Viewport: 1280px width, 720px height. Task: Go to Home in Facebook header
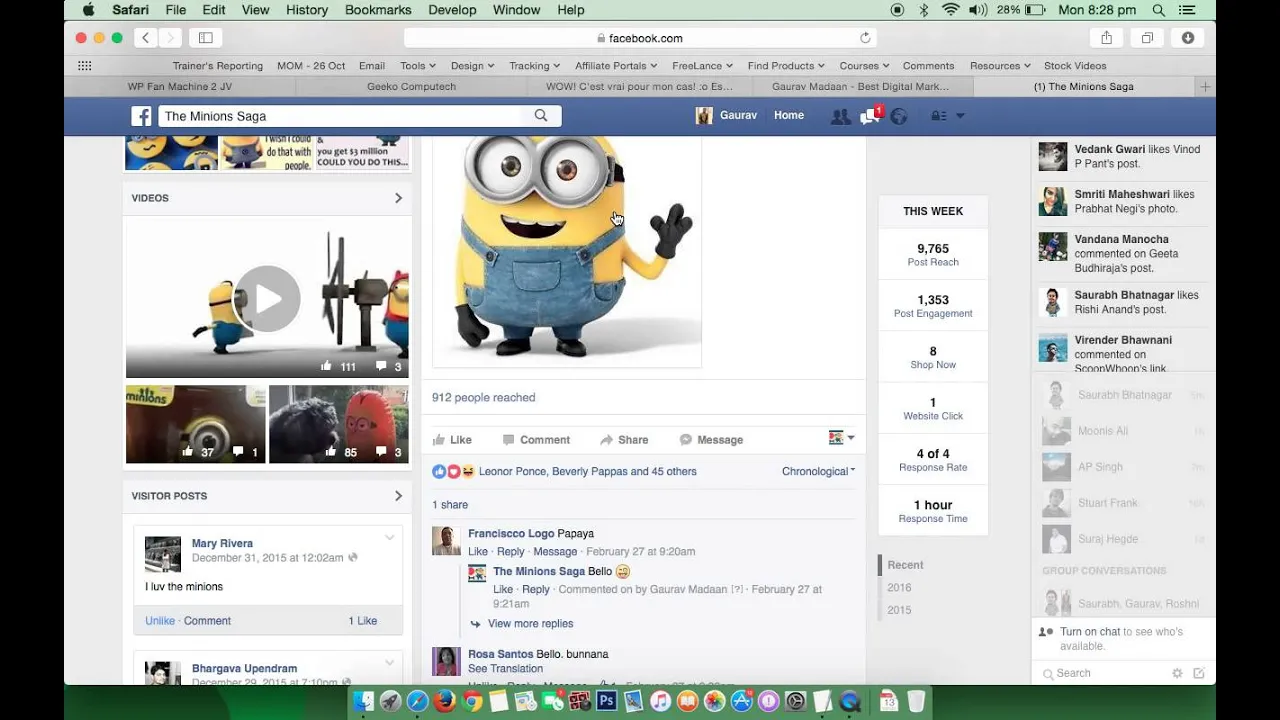(789, 116)
